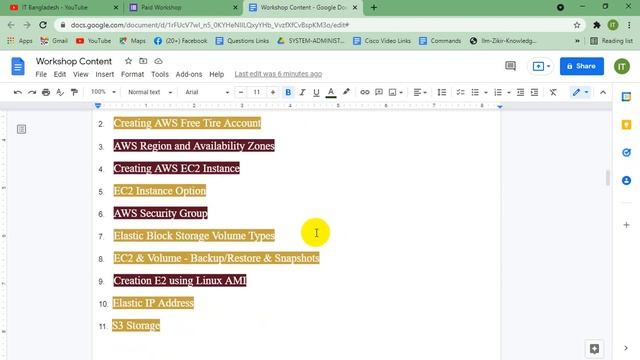
Task: Expand numbered list options arrow
Action: pos(509,92)
